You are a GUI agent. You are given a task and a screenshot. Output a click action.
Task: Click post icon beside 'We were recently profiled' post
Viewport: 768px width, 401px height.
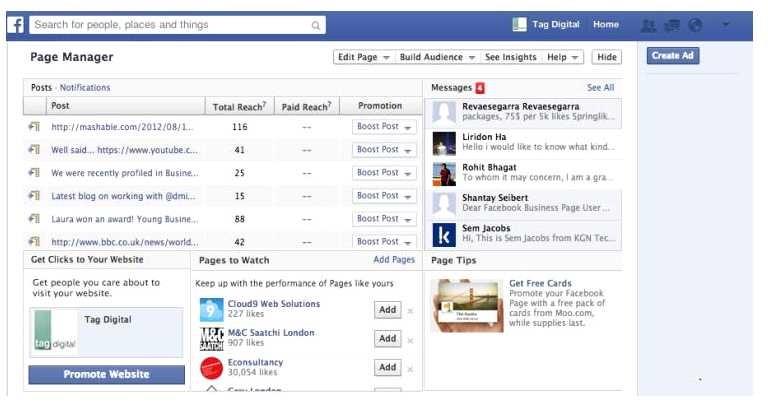coord(34,173)
